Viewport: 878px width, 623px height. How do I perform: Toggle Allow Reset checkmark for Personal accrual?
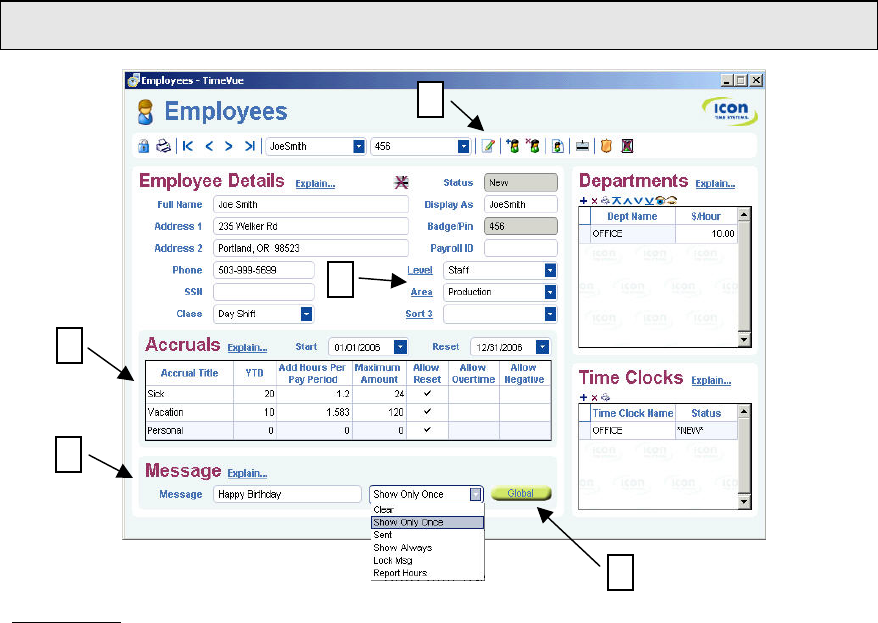point(427,430)
